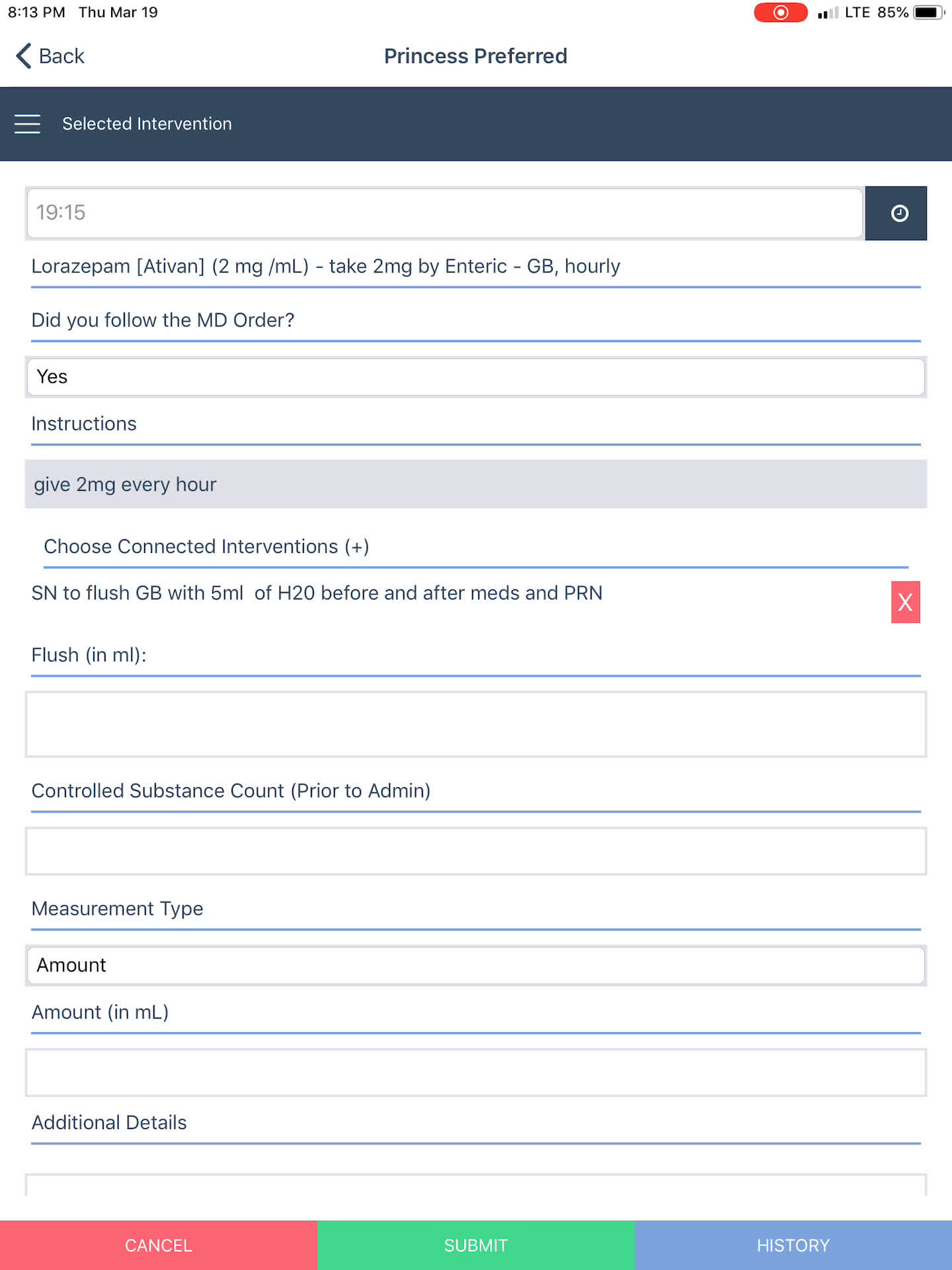The image size is (952, 1270).
Task: Tap the battery status icon
Action: pos(928,13)
